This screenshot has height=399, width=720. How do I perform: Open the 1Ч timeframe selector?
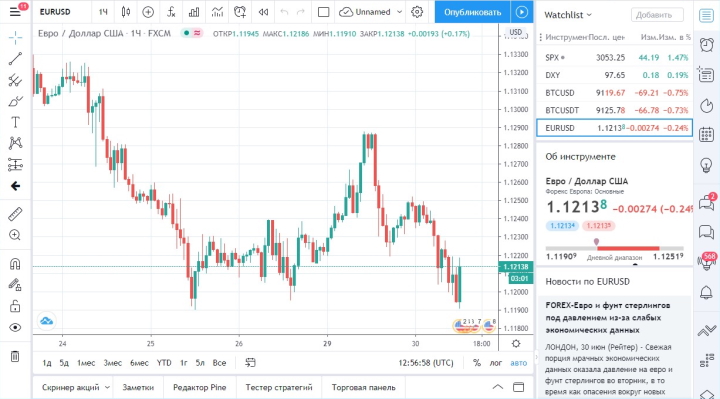[103, 12]
